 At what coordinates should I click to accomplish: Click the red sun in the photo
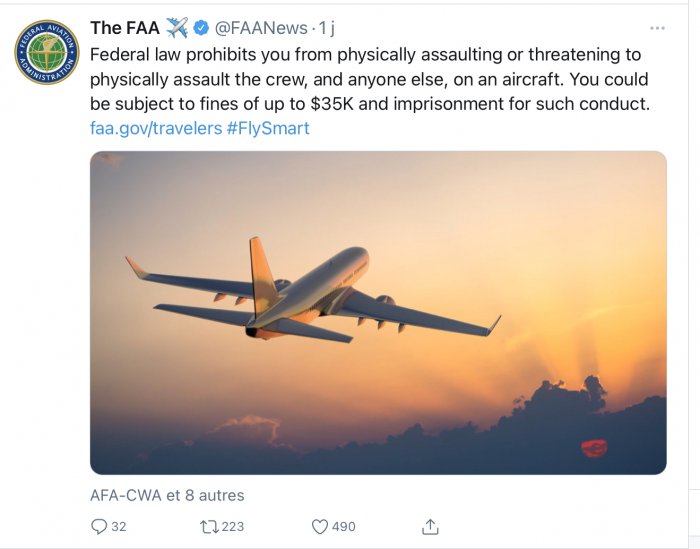coord(594,447)
